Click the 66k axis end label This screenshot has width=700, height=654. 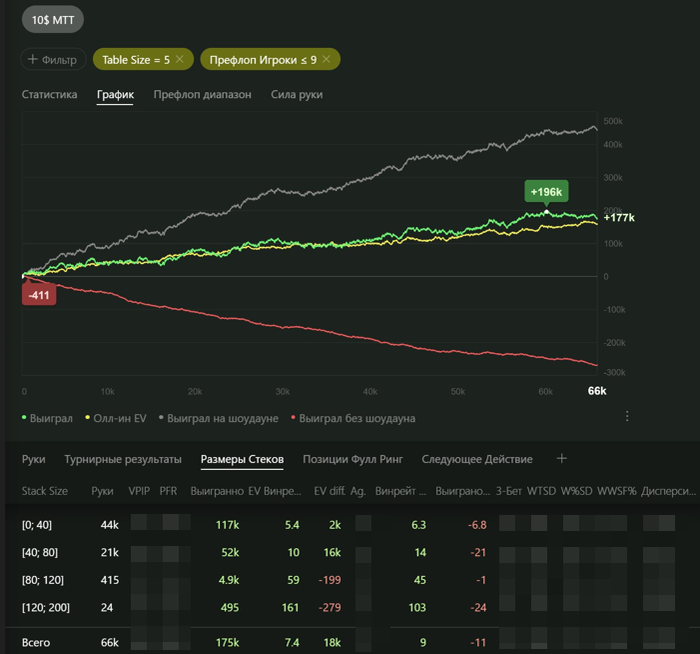(x=597, y=391)
